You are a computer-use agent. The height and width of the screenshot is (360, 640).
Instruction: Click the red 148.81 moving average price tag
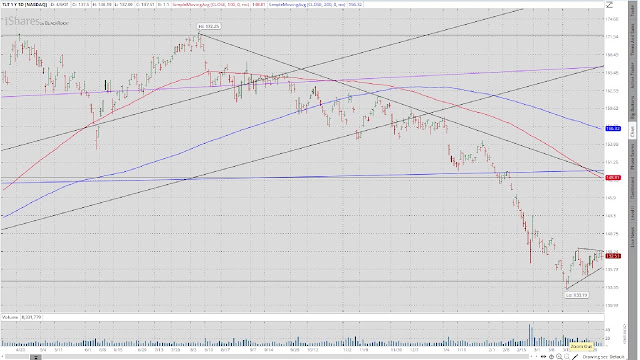tap(613, 178)
